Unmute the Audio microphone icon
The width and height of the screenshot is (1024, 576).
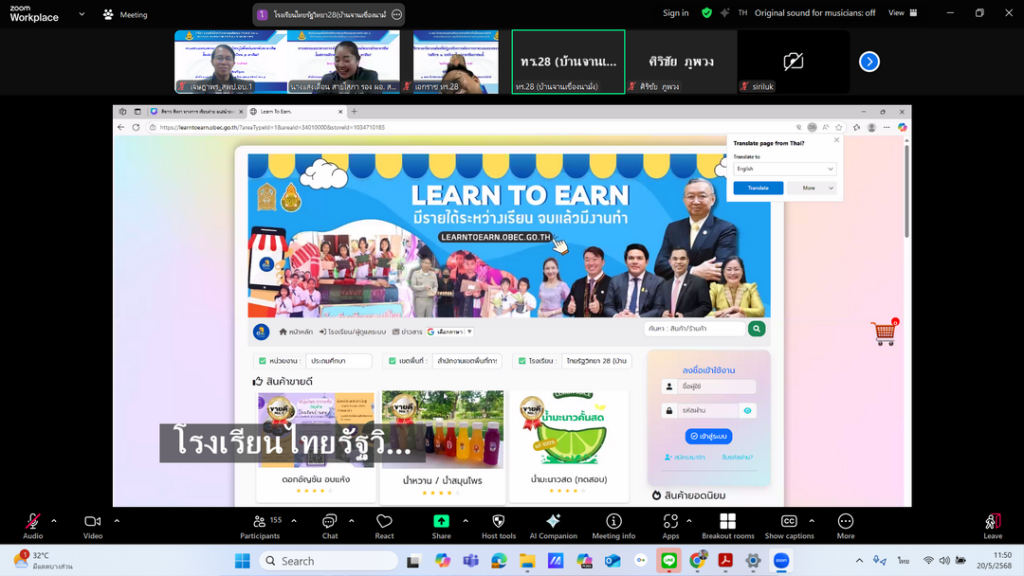point(33,521)
